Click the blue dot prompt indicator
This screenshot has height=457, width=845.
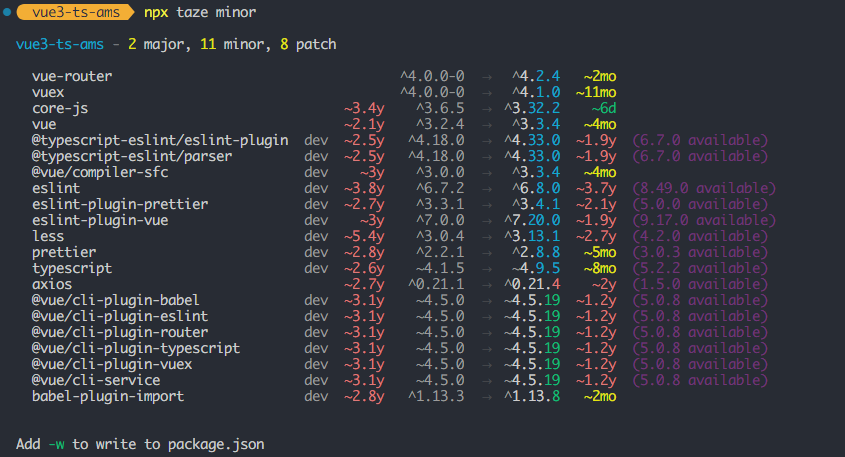(x=7, y=12)
